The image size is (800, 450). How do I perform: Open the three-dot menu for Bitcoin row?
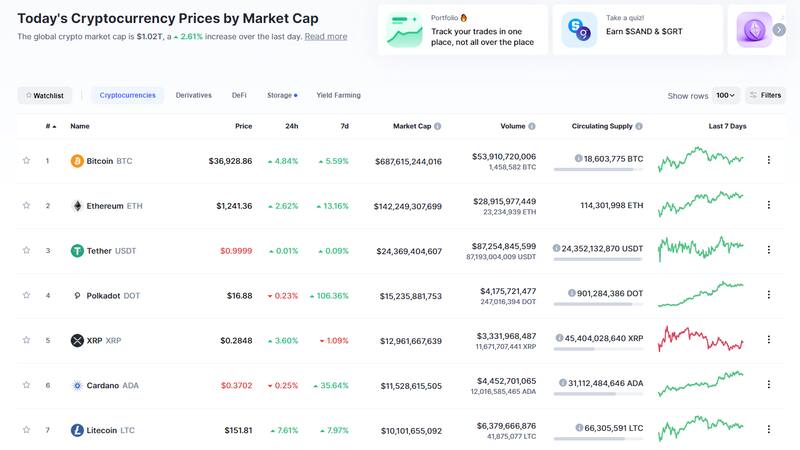point(768,160)
